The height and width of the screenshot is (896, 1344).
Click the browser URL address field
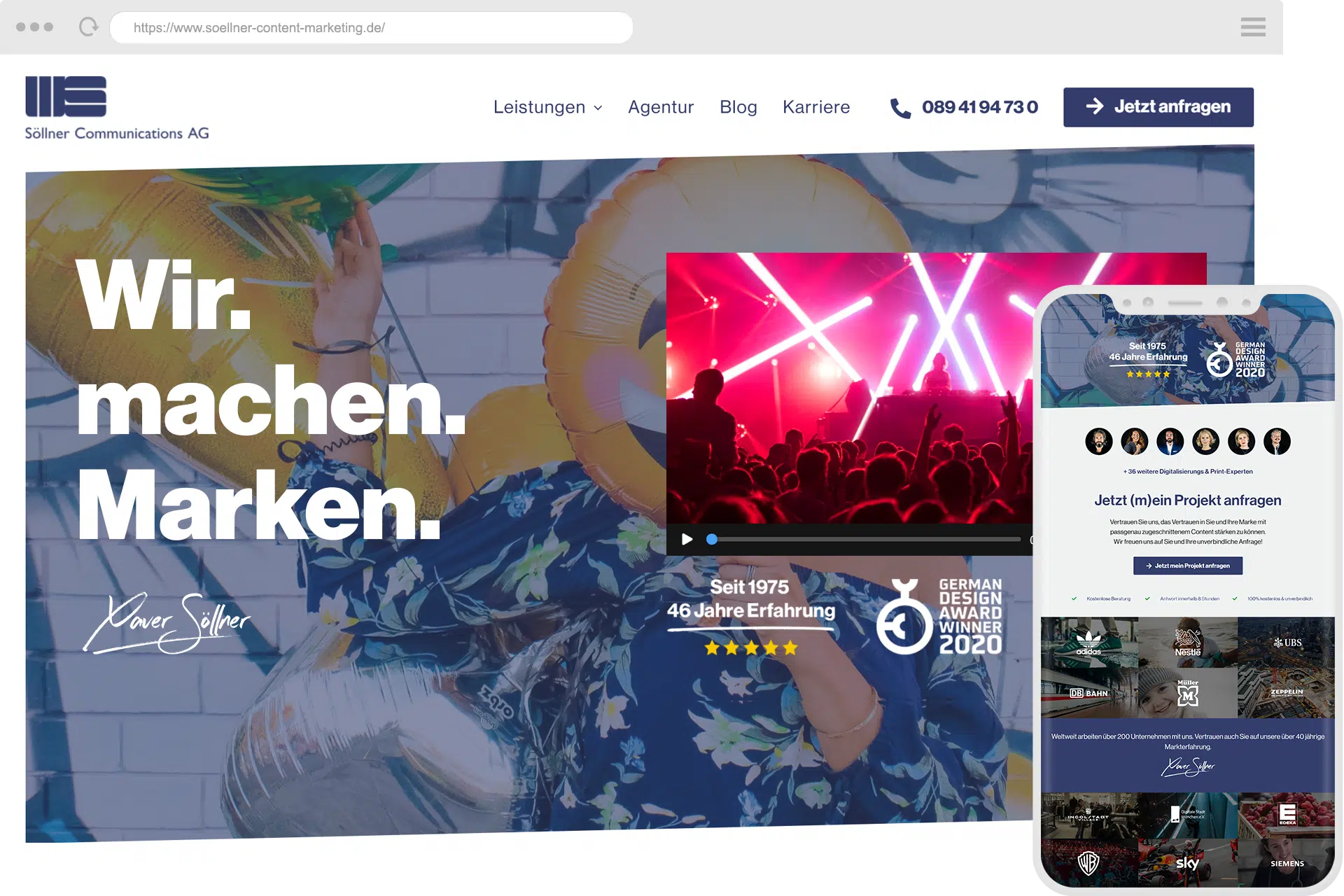(x=371, y=28)
